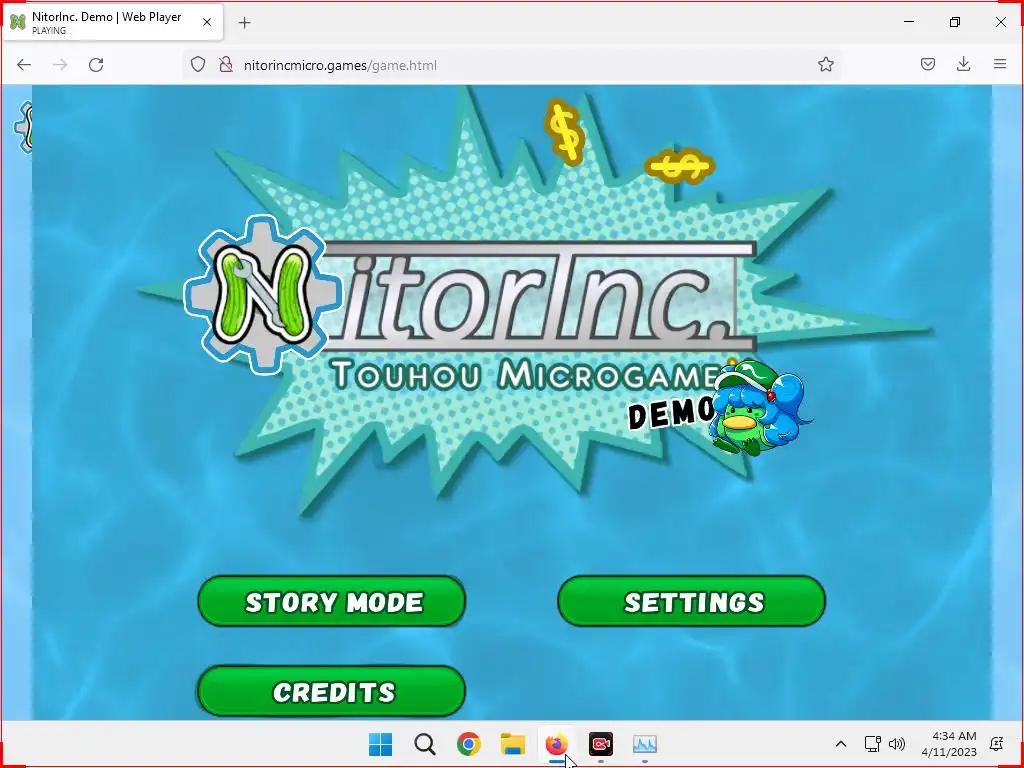Switch to Firefox on the taskbar
The width and height of the screenshot is (1024, 768).
pyautogui.click(x=556, y=744)
